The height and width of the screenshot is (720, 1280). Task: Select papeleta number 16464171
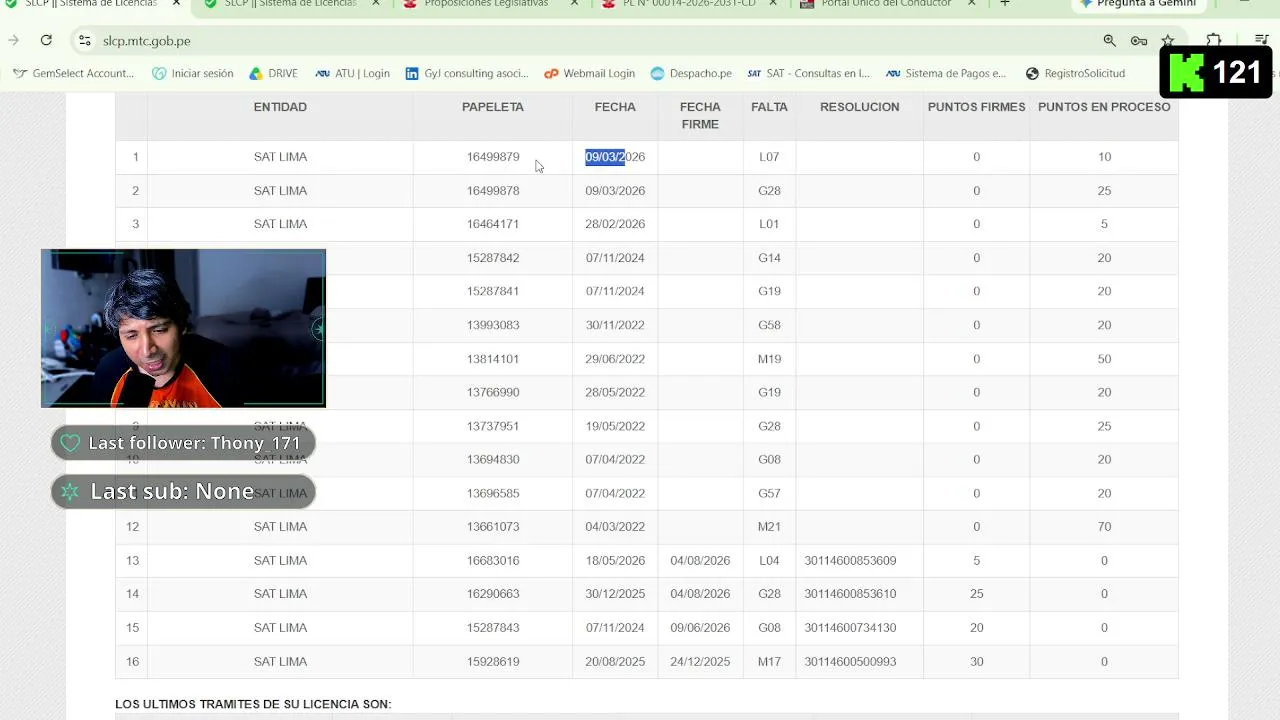pyautogui.click(x=493, y=224)
